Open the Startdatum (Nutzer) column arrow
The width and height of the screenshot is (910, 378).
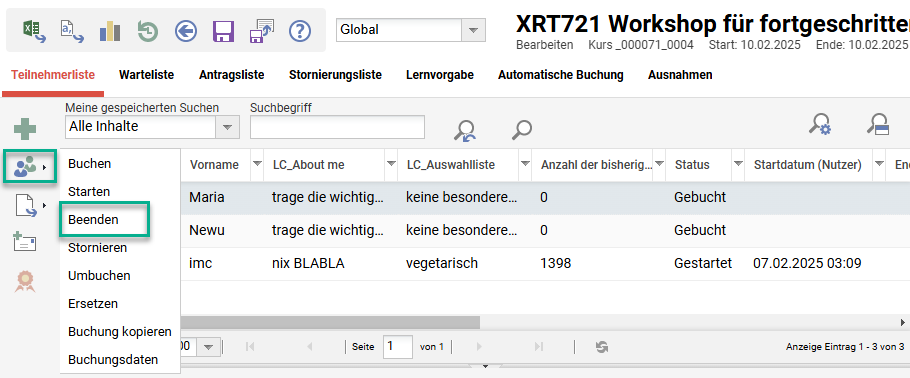point(879,164)
